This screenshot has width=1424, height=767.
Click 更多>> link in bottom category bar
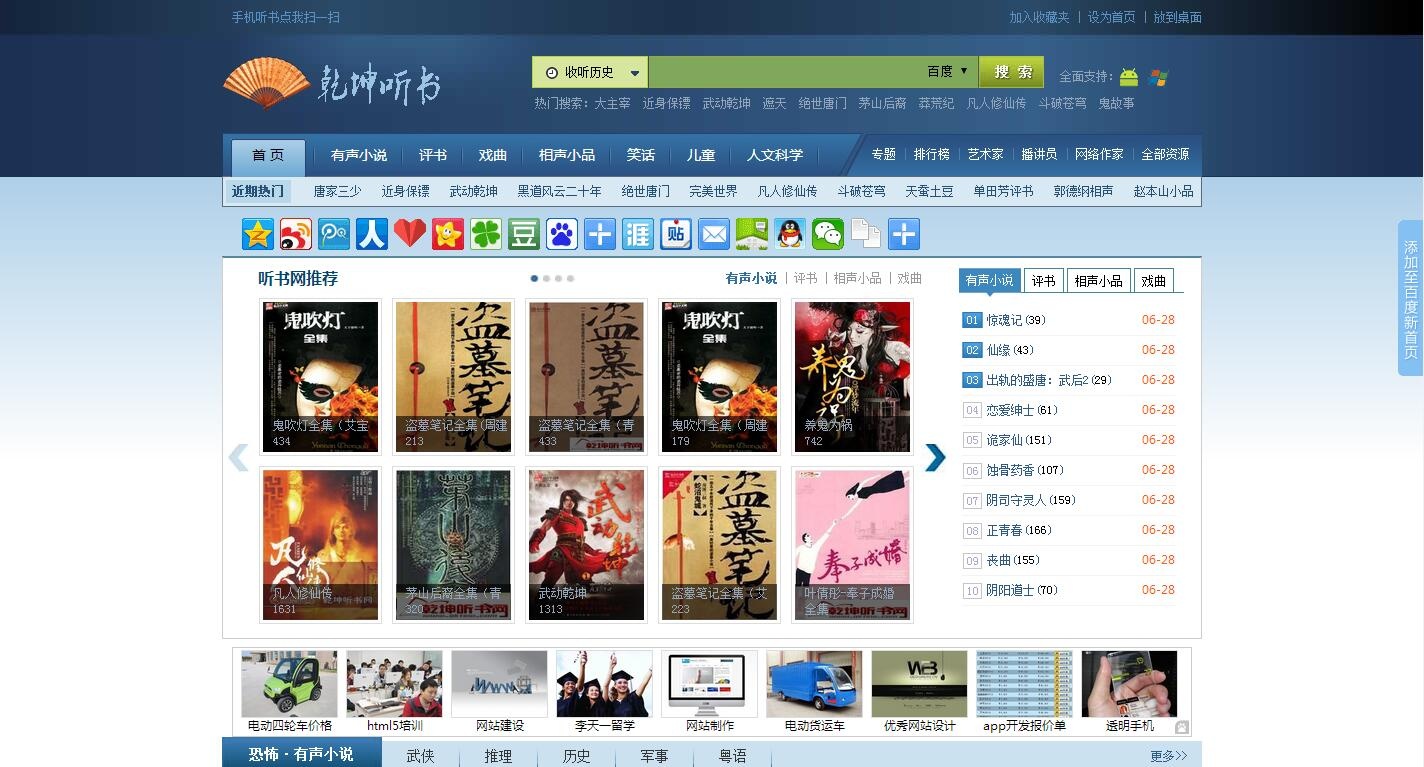(1168, 756)
